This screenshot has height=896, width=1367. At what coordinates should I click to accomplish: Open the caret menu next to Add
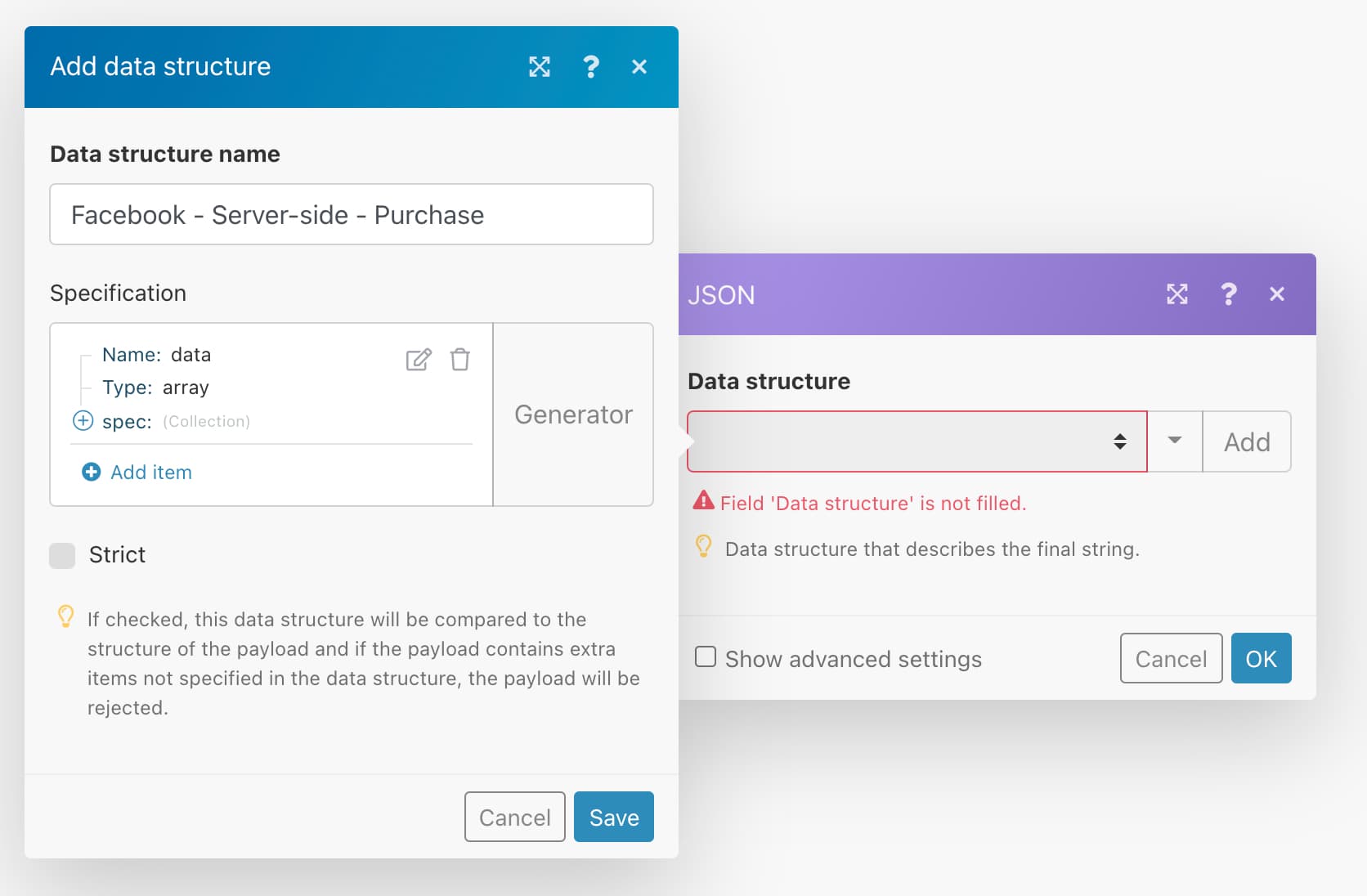pyautogui.click(x=1175, y=441)
